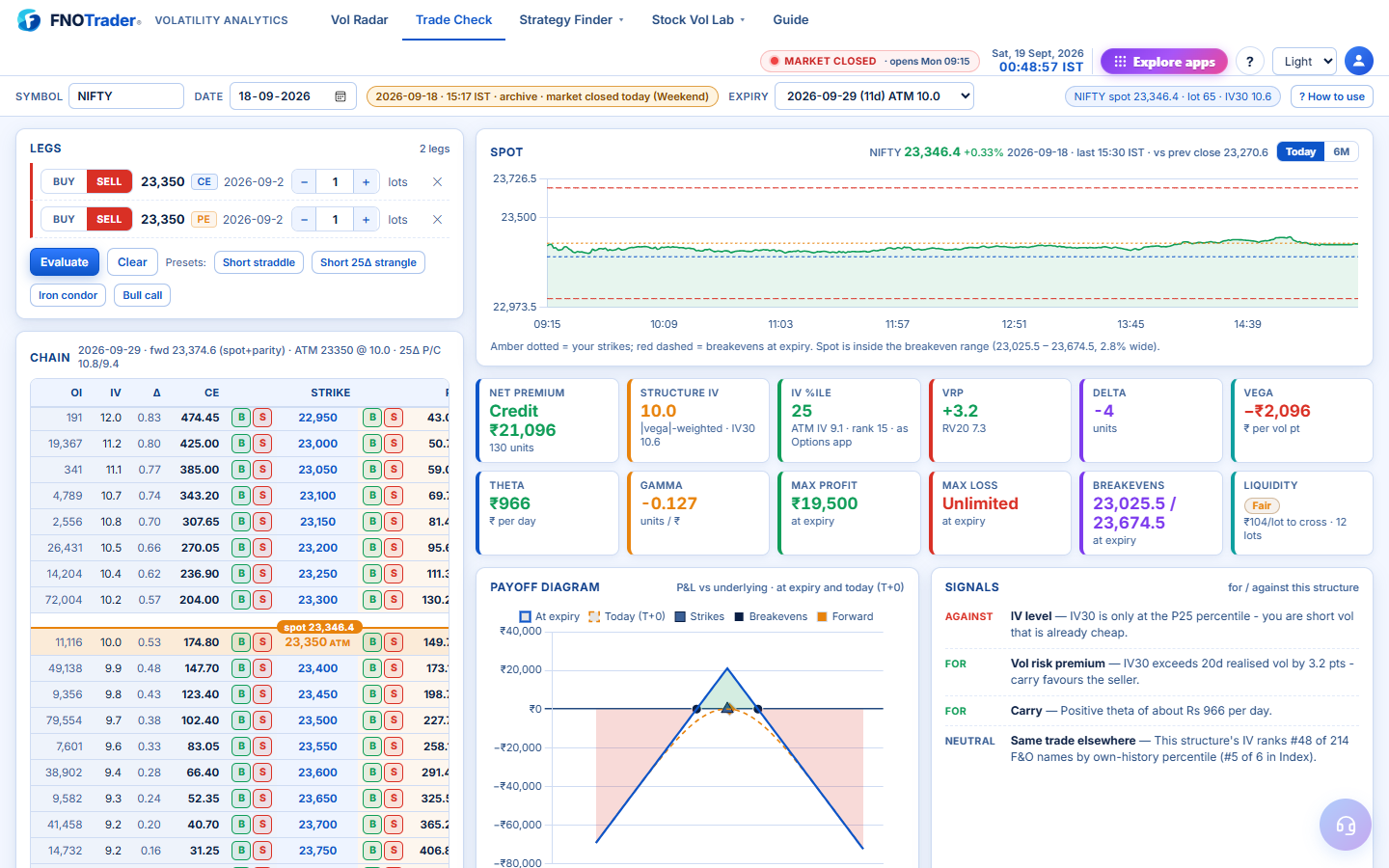Expand the Strategy Finder menu
Screen dimensions: 1389x868
pos(571,20)
